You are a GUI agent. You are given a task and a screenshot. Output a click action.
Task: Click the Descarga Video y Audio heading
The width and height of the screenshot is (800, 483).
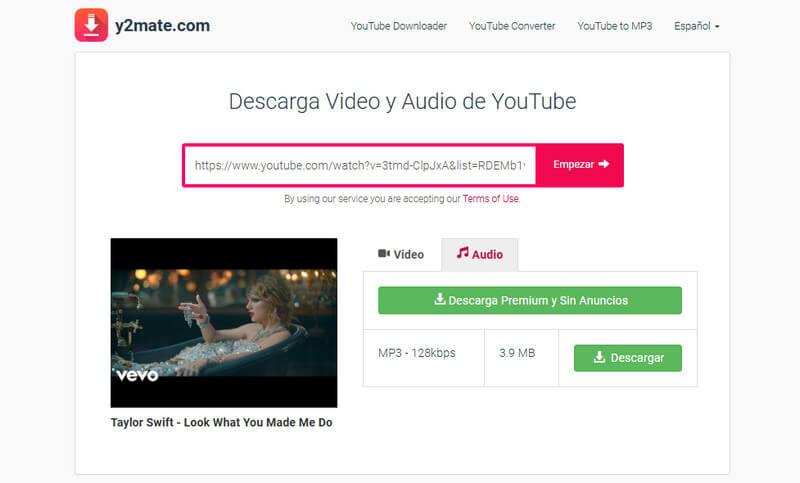(402, 101)
